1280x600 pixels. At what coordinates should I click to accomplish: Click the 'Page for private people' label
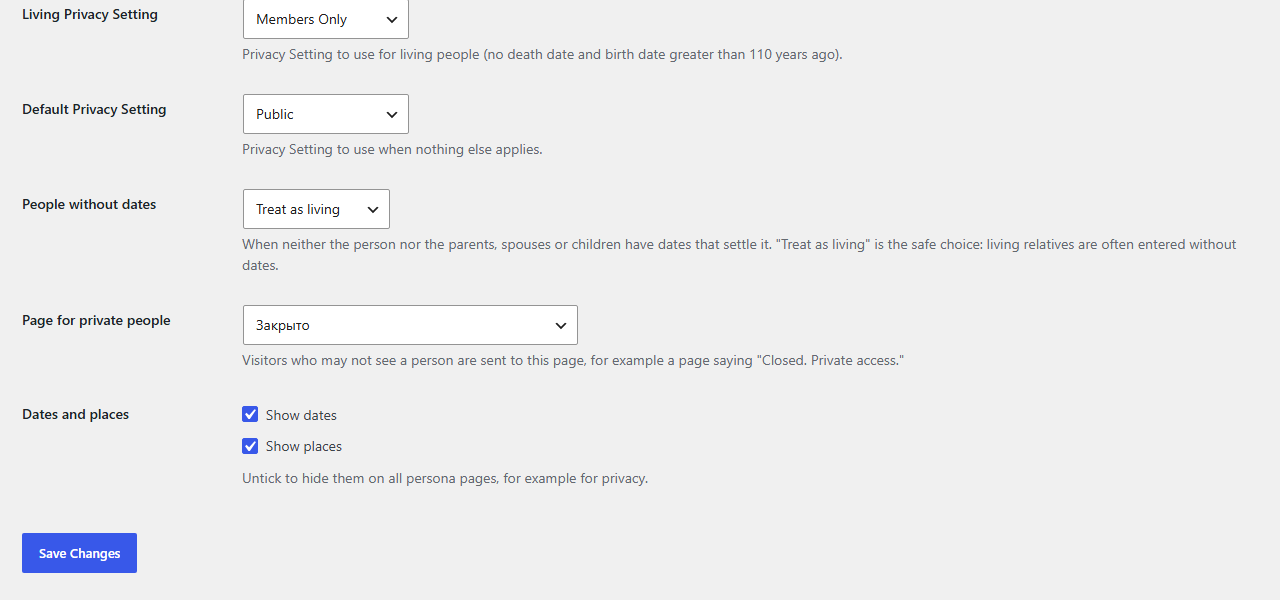pyautogui.click(x=96, y=321)
